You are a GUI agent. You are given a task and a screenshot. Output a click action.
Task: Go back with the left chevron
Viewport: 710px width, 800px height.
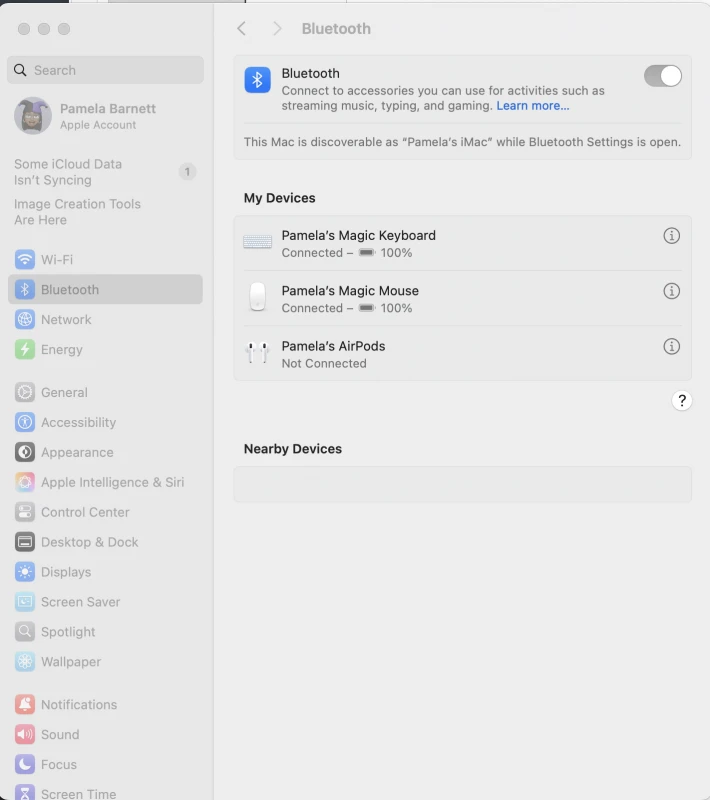[x=242, y=29]
